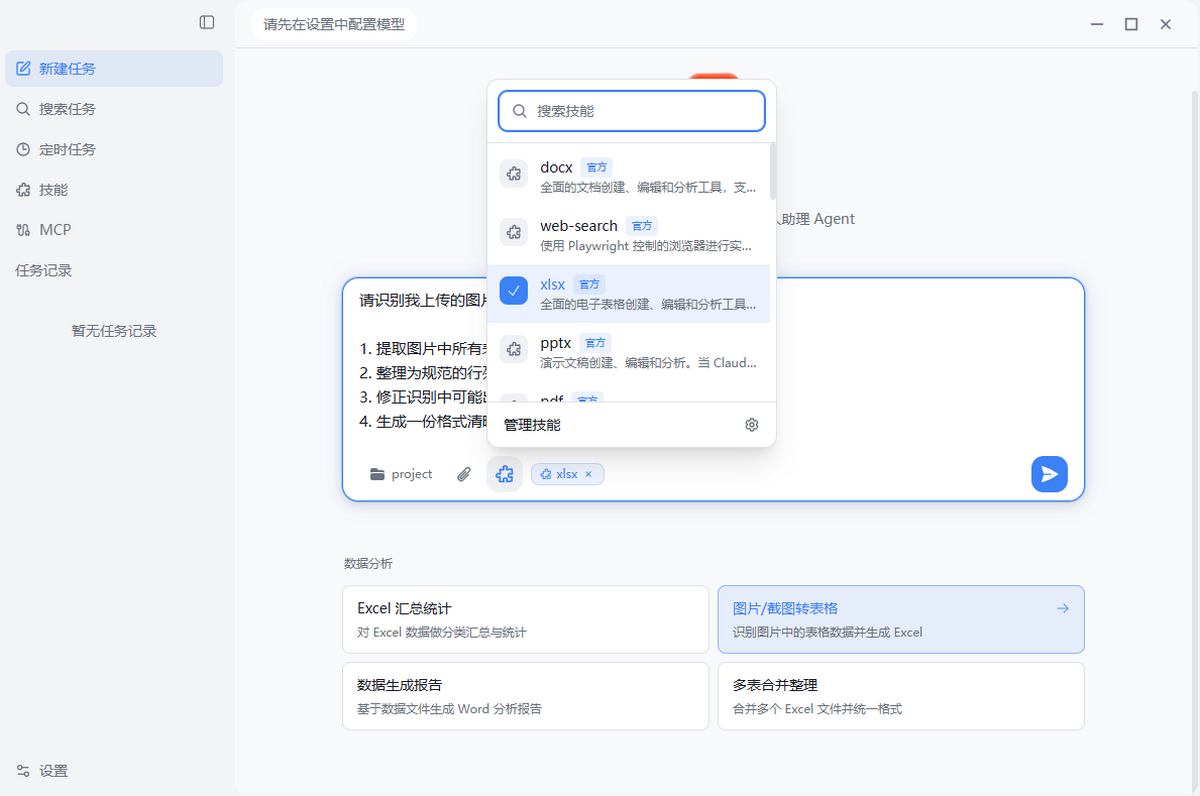Click the 管理技能 link

[x=532, y=425]
